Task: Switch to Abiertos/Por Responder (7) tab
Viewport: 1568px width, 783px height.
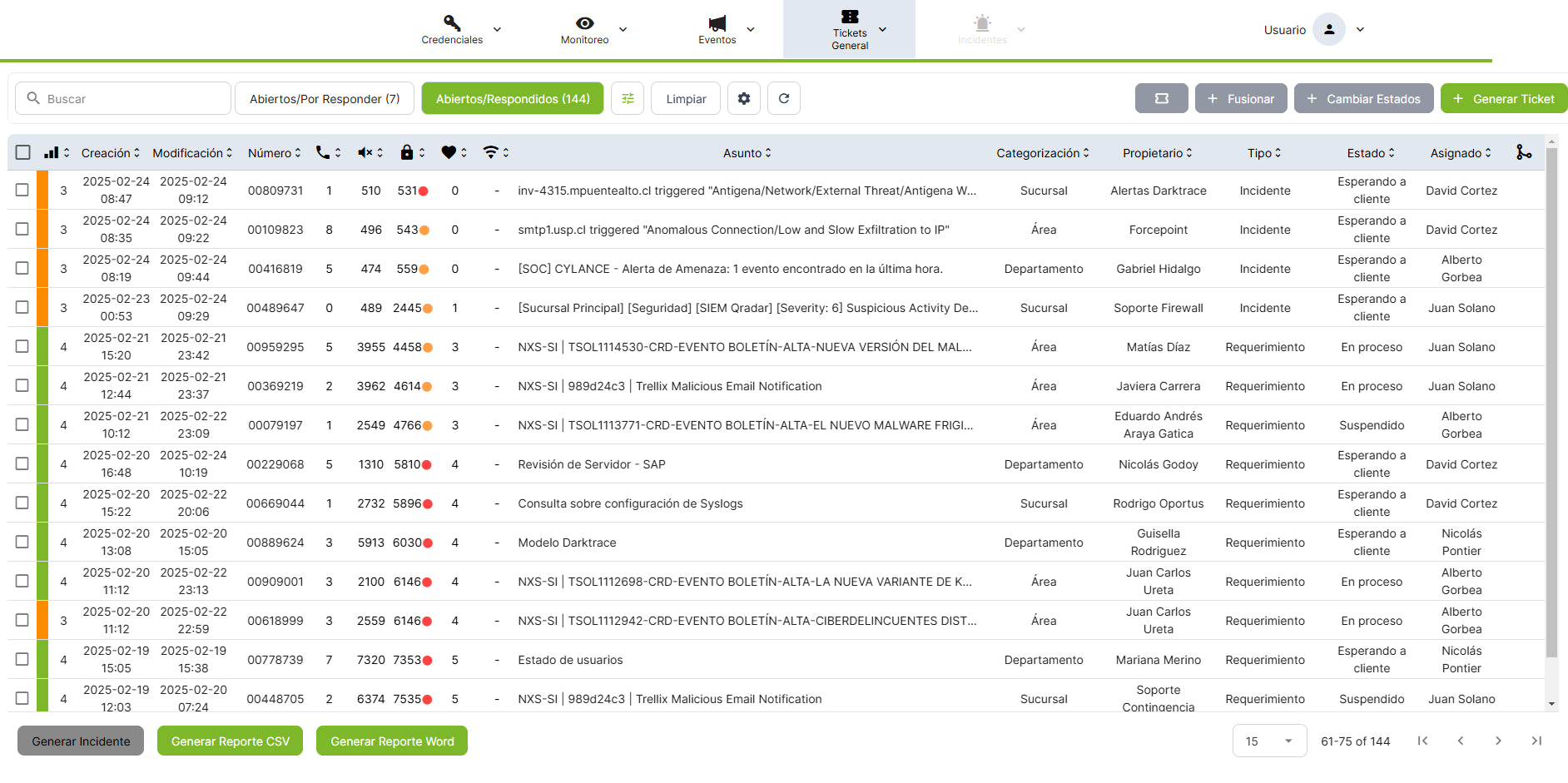Action: click(325, 98)
